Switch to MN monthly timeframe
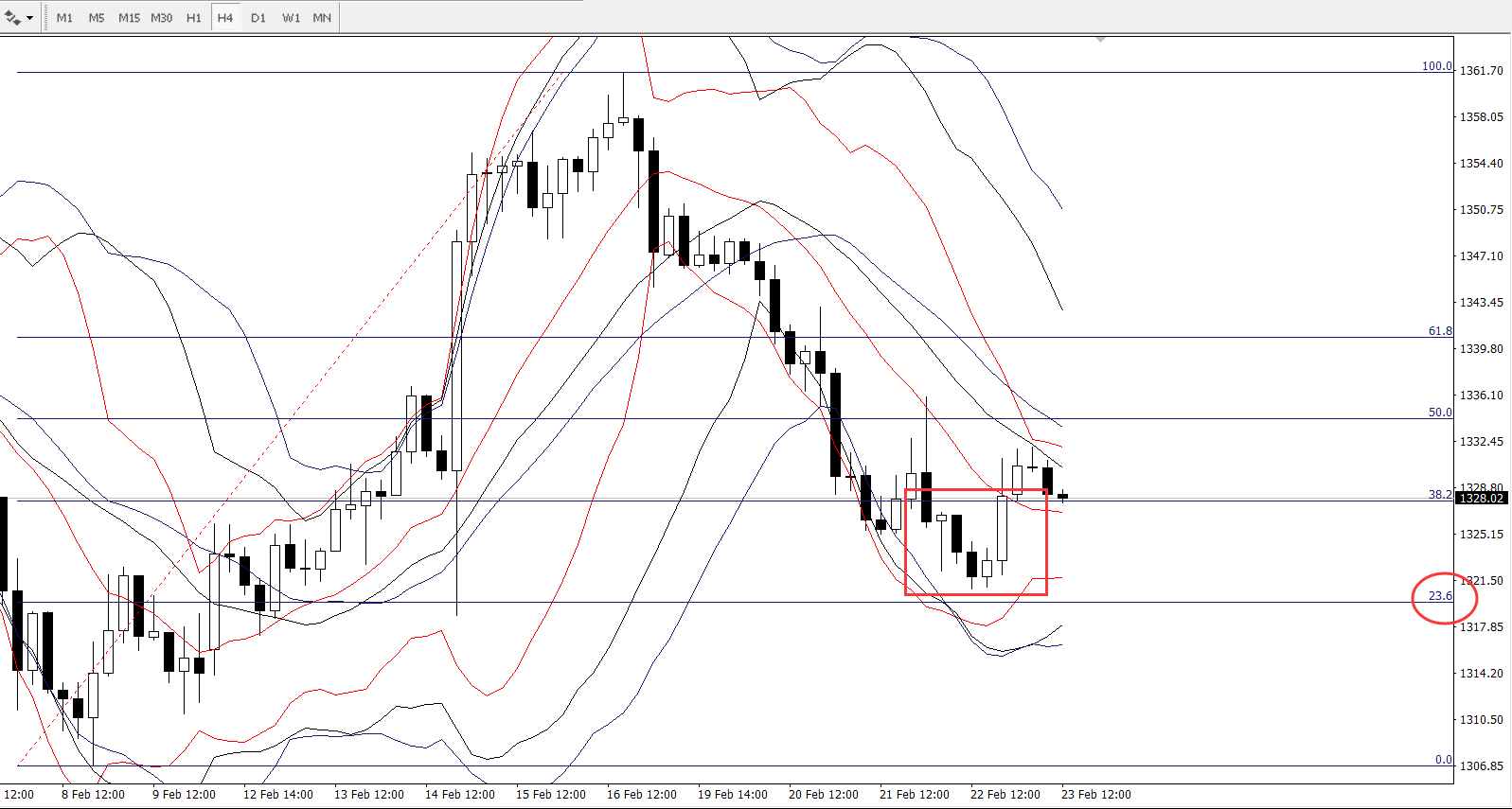The height and width of the screenshot is (809, 1512). point(322,18)
